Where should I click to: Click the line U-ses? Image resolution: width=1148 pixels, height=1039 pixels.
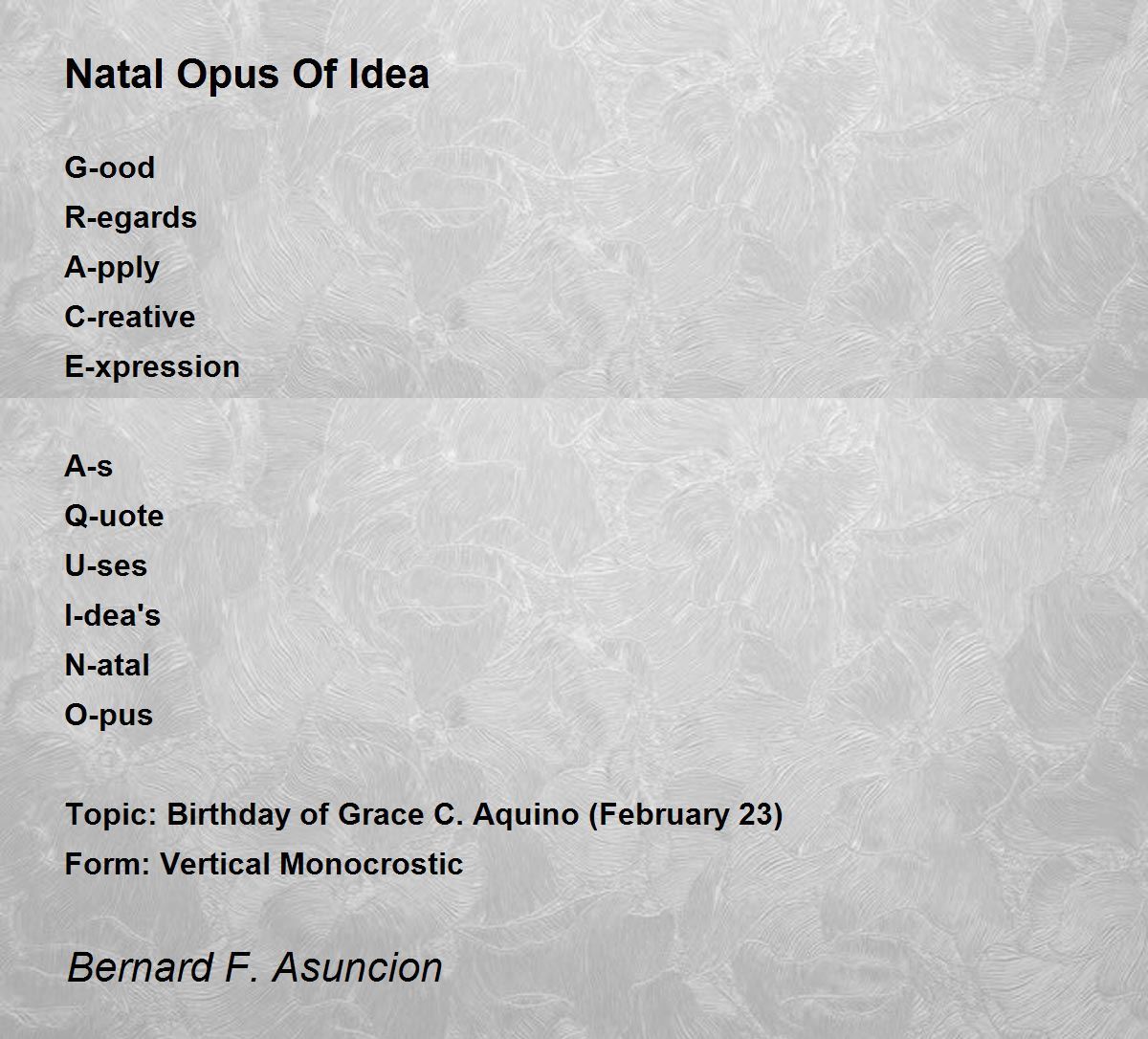[105, 565]
